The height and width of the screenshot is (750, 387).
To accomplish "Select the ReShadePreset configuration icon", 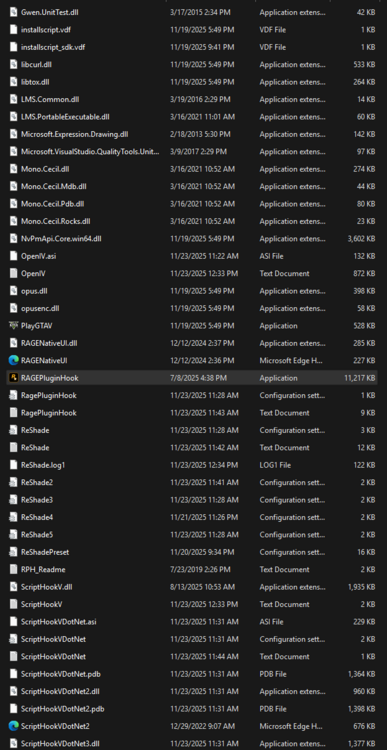I will (x=13, y=552).
